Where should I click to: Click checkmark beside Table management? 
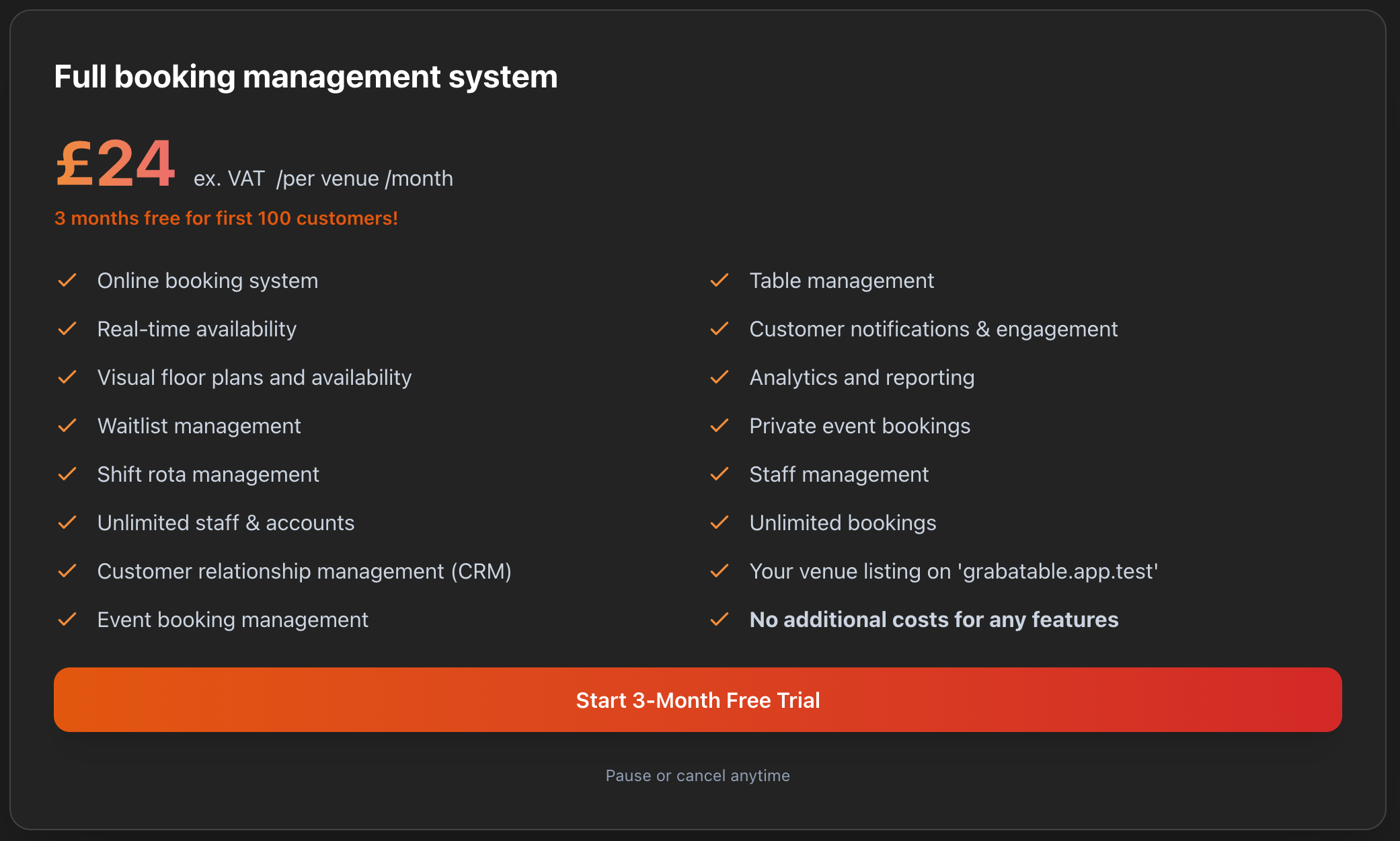click(720, 281)
